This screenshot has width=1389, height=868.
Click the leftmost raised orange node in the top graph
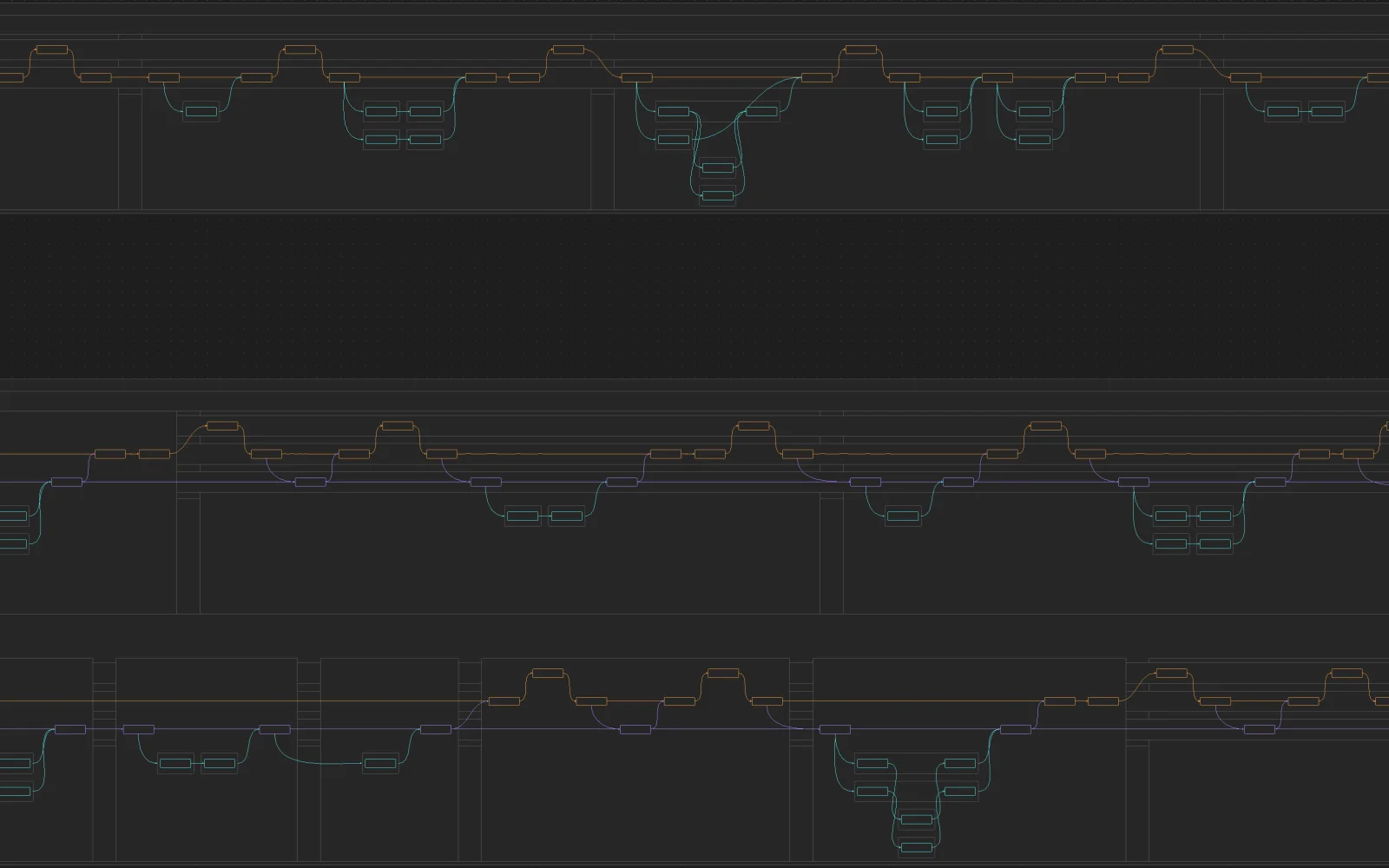[x=52, y=49]
